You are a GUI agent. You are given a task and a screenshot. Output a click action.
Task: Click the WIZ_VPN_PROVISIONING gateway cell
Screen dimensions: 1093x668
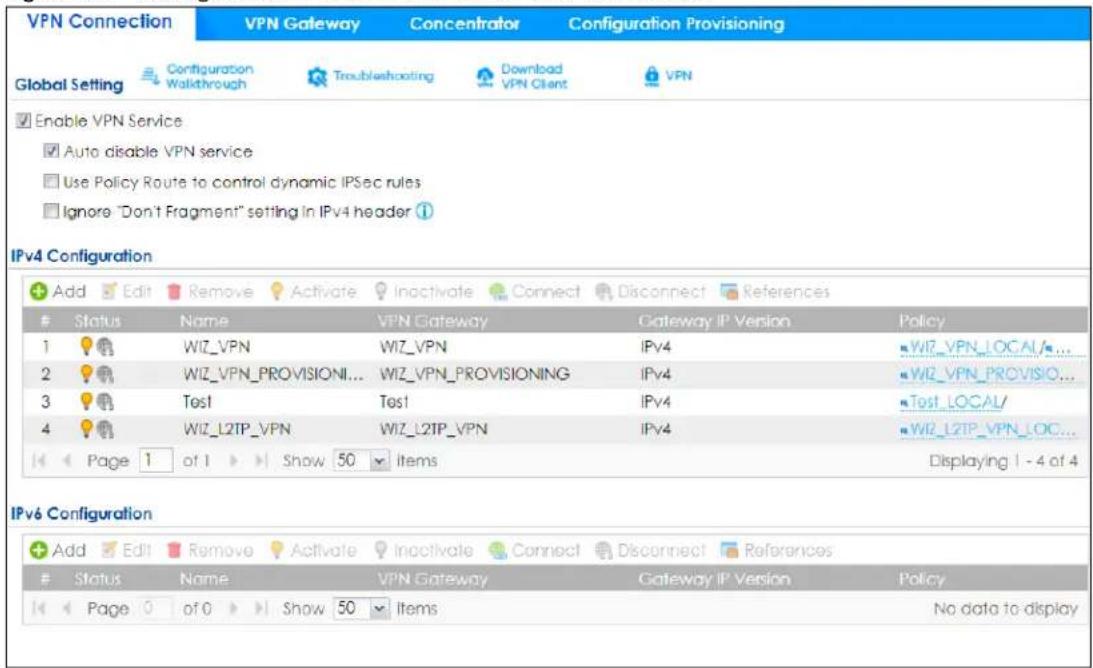pos(474,374)
